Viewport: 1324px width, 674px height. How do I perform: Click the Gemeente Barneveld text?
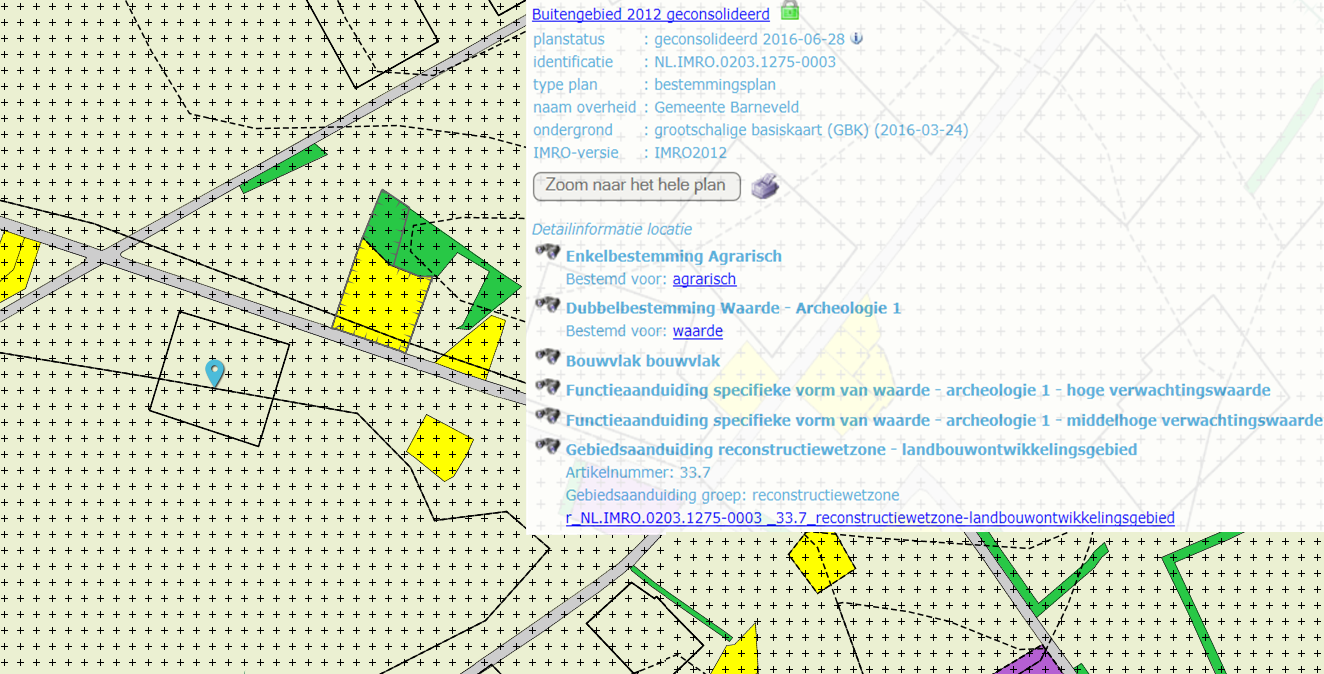coord(726,107)
